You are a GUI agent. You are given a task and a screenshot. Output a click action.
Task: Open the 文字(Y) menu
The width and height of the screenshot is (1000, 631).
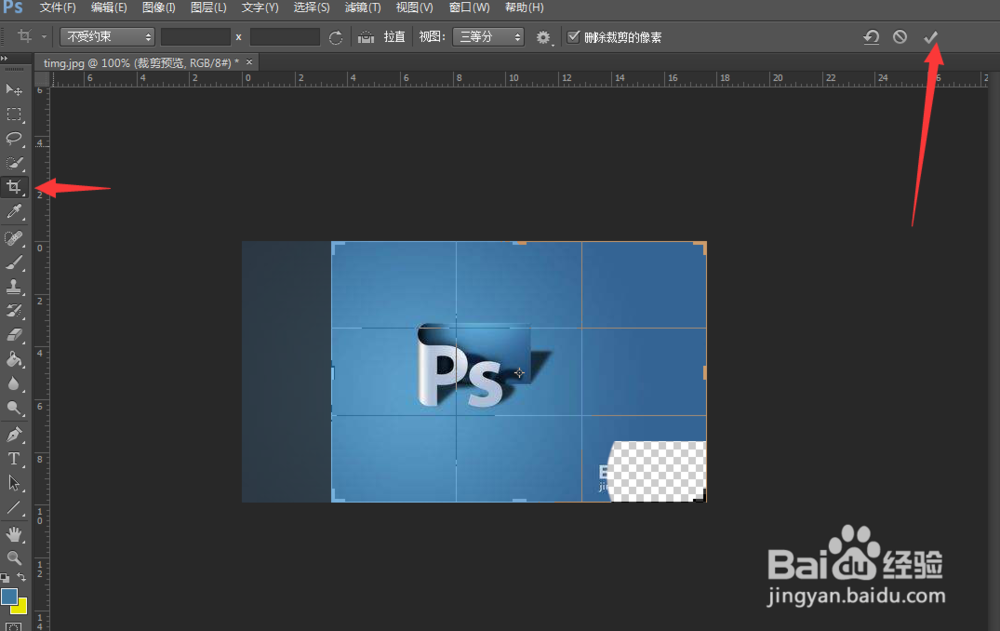(260, 8)
